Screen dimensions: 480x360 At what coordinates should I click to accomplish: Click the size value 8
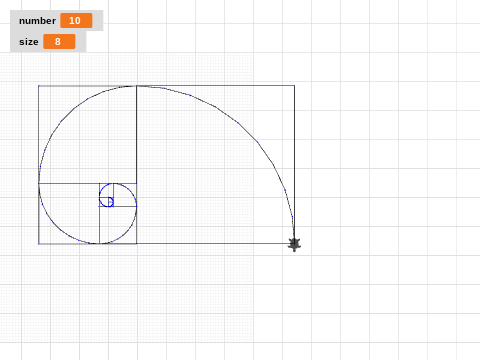(59, 42)
